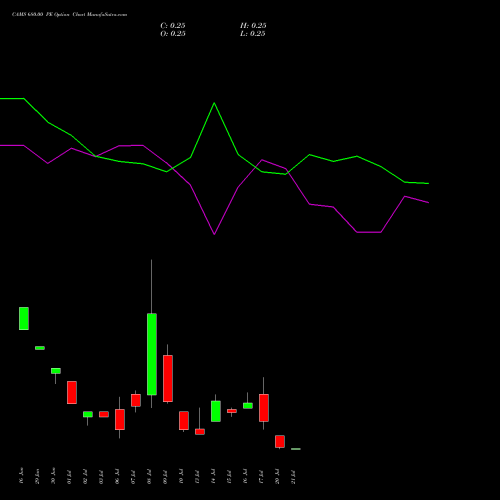Click the red candle for 01 Jul

[x=72, y=392]
